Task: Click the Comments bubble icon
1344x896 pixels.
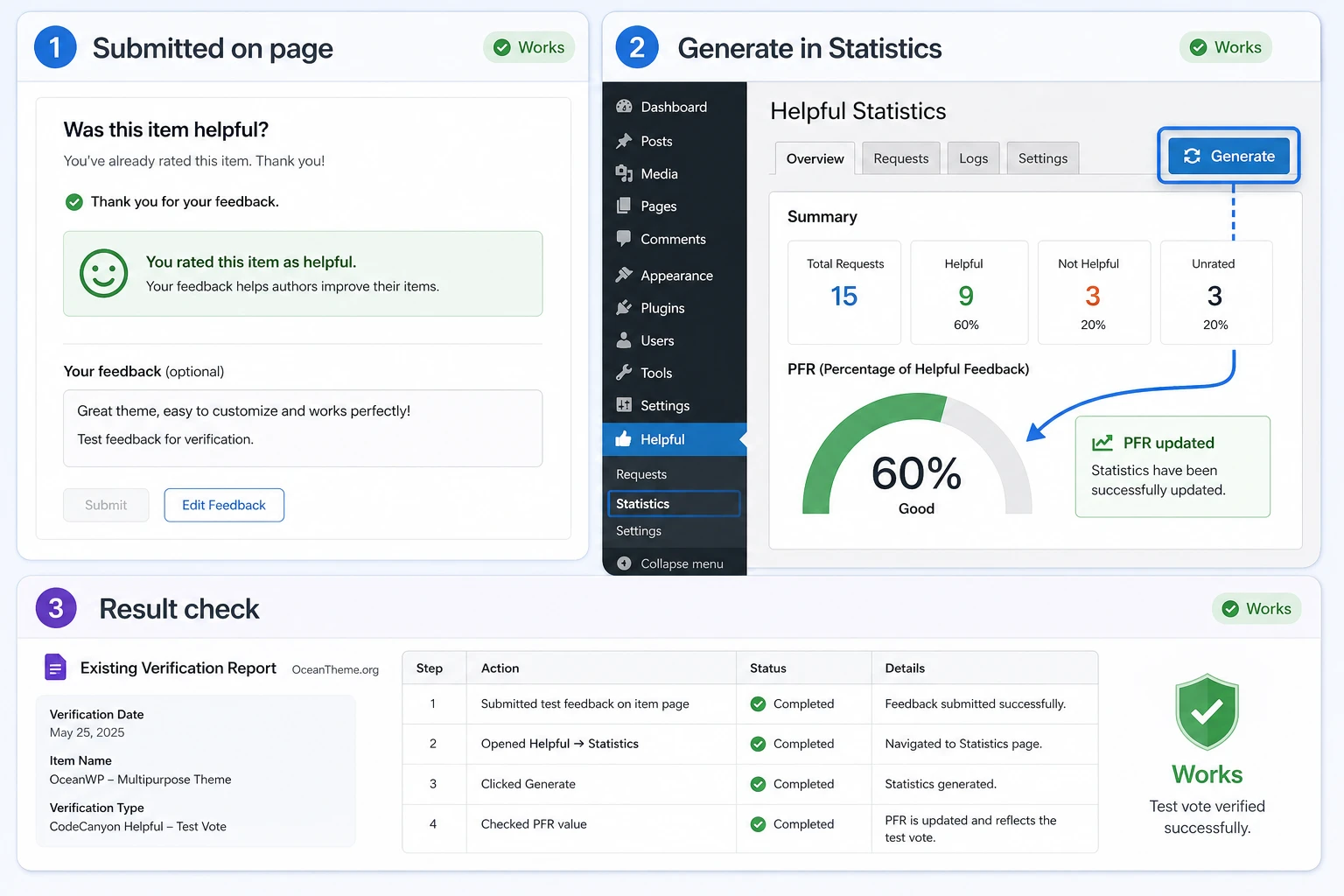Action: click(x=624, y=238)
